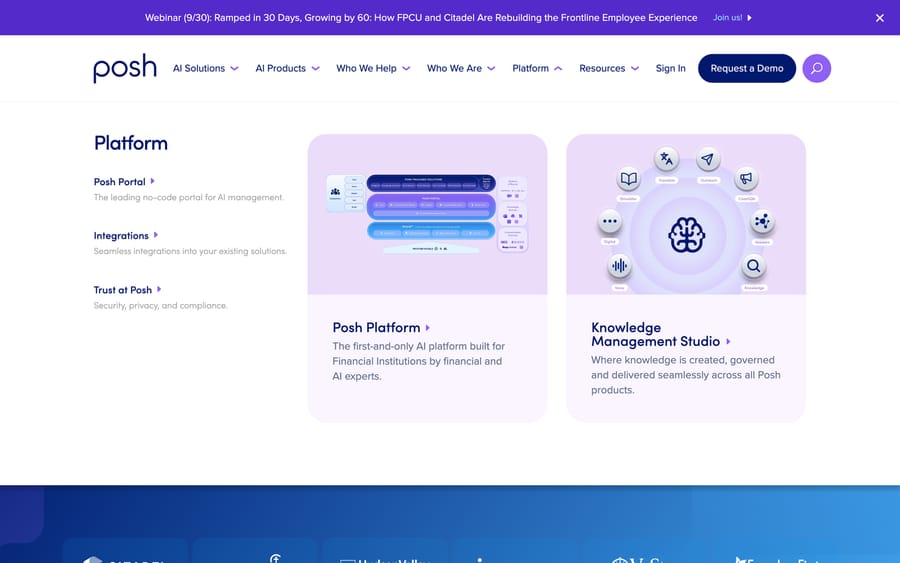Viewport: 900px width, 563px height.
Task: Click the brain icon in Knowledge Management graphic
Action: point(686,235)
